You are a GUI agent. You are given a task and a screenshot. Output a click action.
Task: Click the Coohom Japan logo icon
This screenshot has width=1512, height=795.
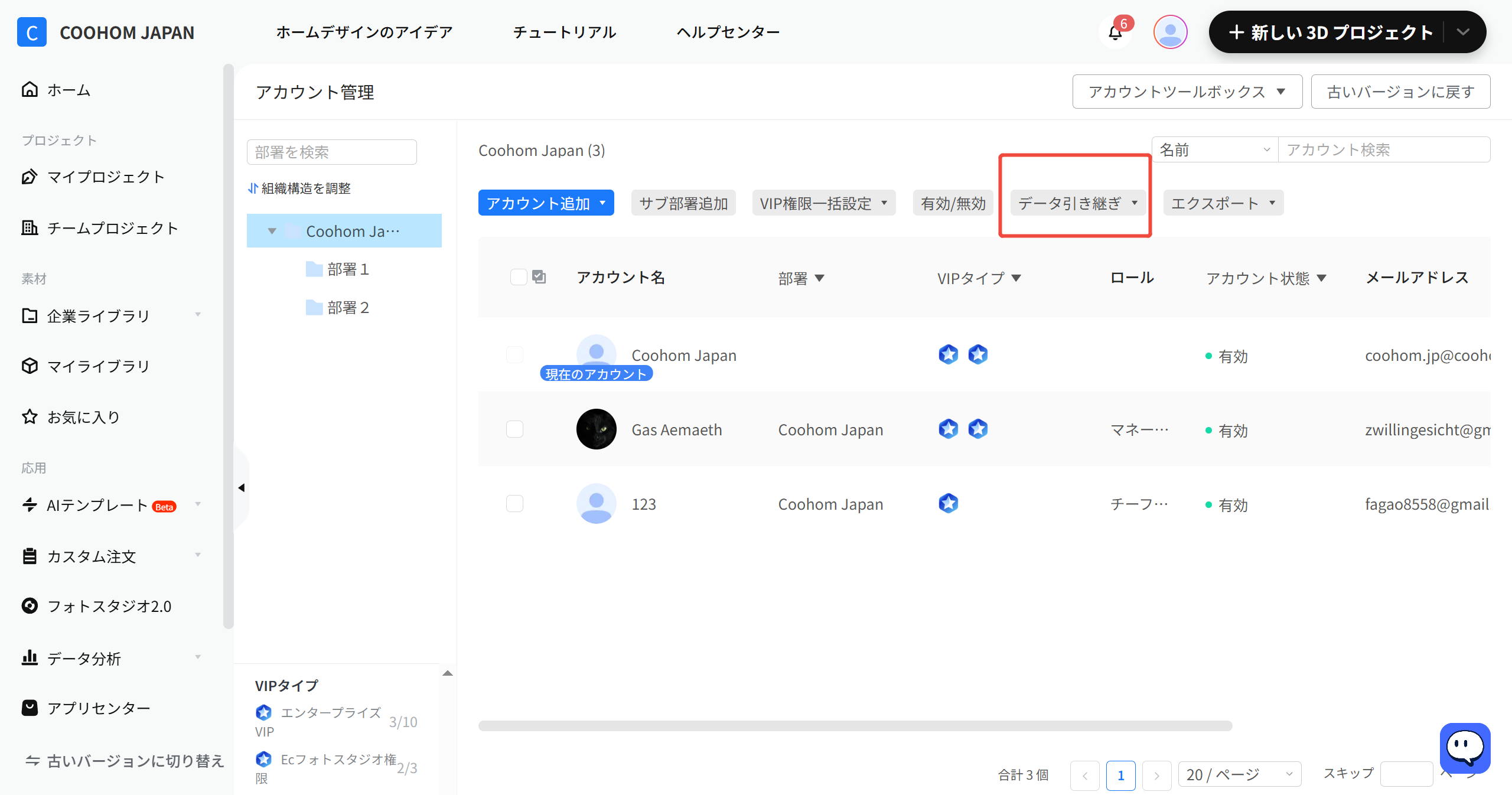(x=32, y=32)
